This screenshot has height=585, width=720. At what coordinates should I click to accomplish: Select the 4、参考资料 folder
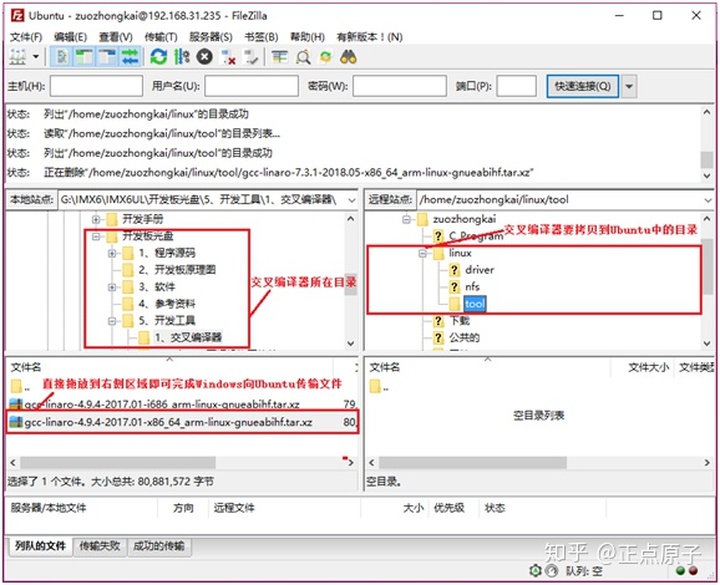coord(167,304)
